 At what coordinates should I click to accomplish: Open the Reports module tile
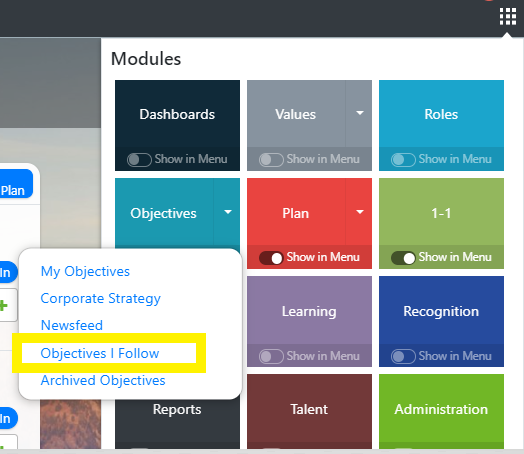177,409
